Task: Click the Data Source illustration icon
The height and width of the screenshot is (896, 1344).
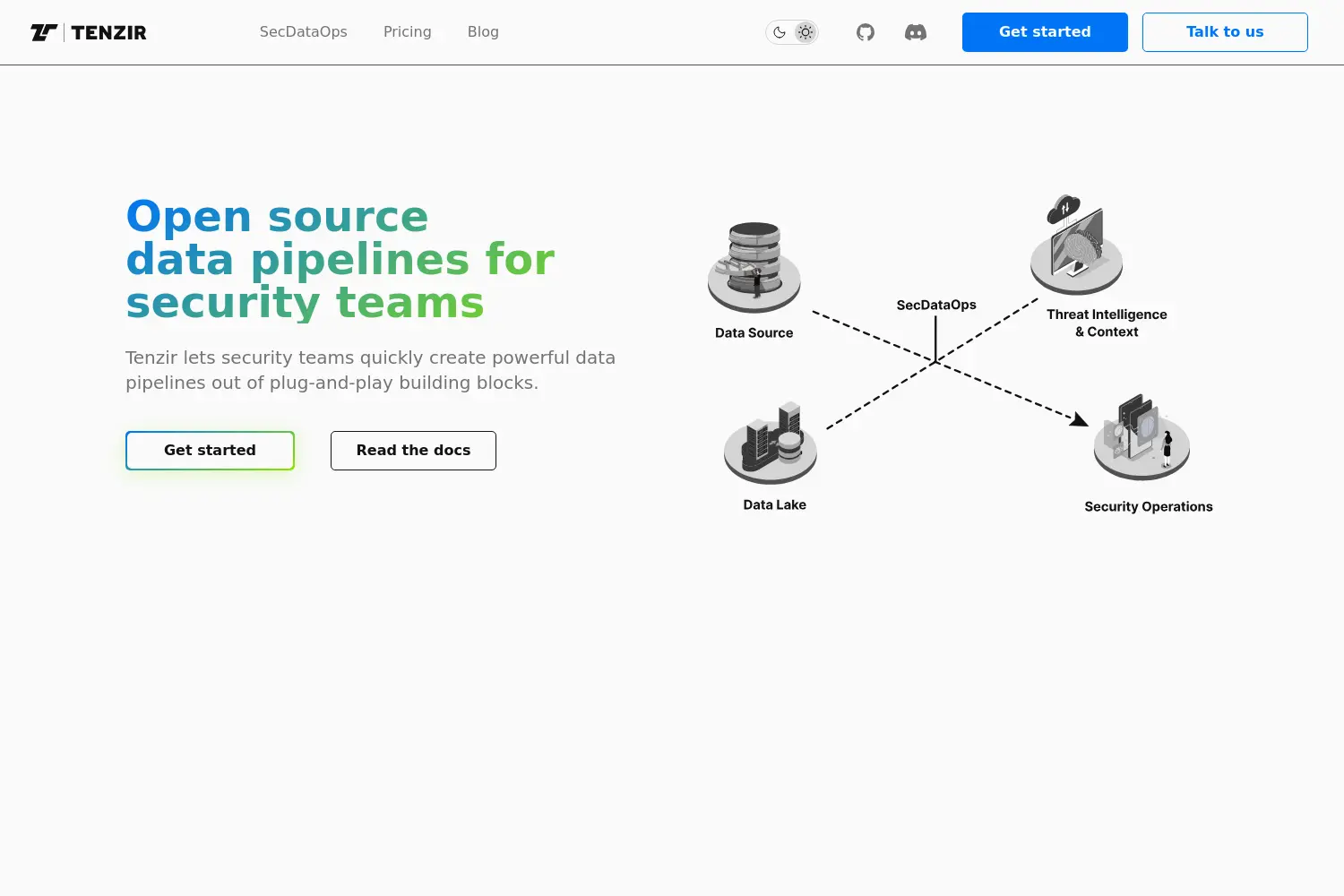Action: (754, 267)
